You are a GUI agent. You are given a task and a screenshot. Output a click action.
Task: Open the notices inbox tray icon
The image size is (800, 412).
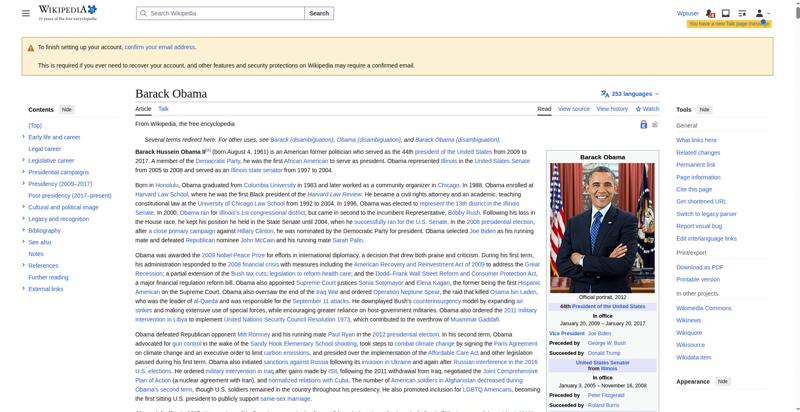click(726, 13)
